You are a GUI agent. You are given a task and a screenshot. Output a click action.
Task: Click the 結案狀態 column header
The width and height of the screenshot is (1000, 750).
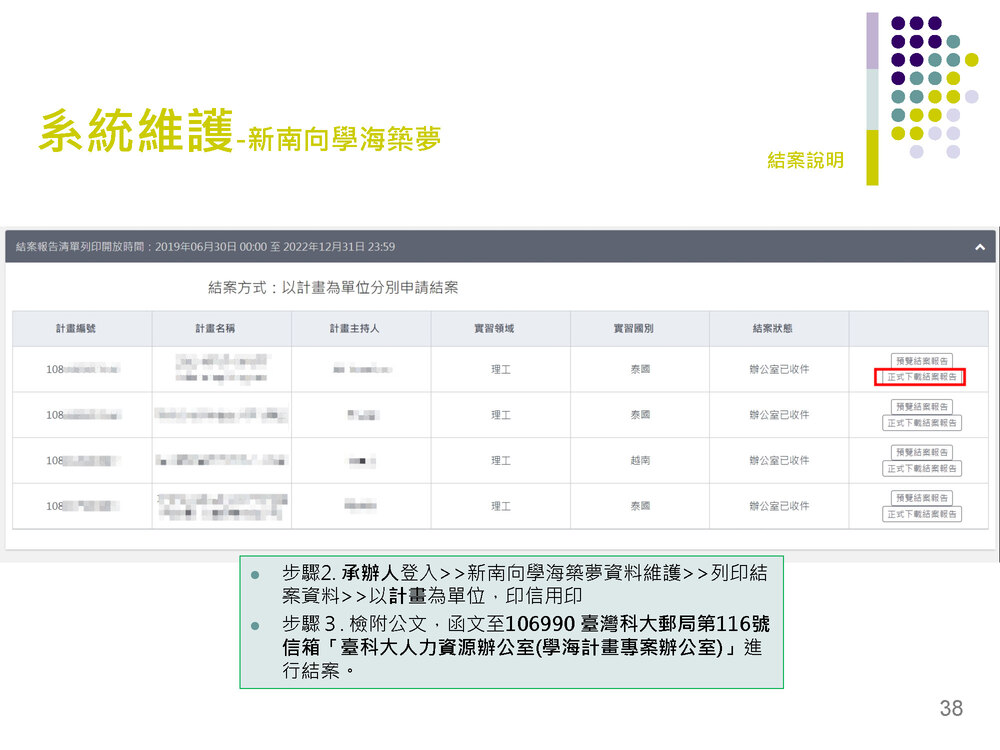tap(779, 328)
